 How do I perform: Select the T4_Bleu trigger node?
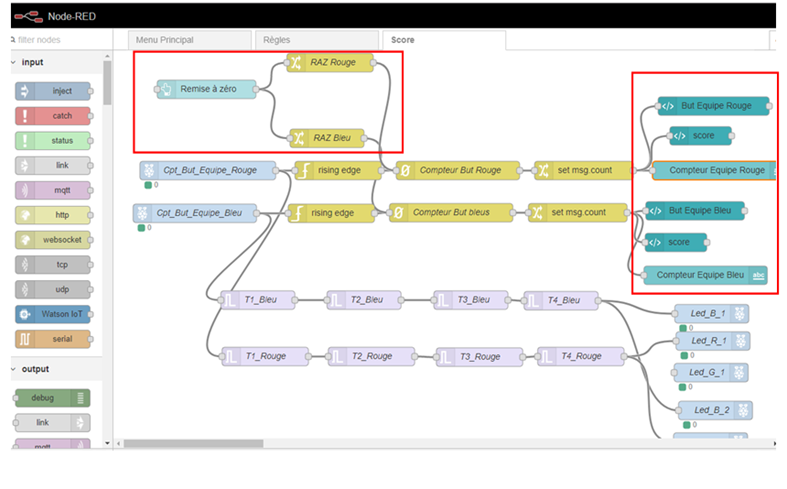(x=561, y=300)
